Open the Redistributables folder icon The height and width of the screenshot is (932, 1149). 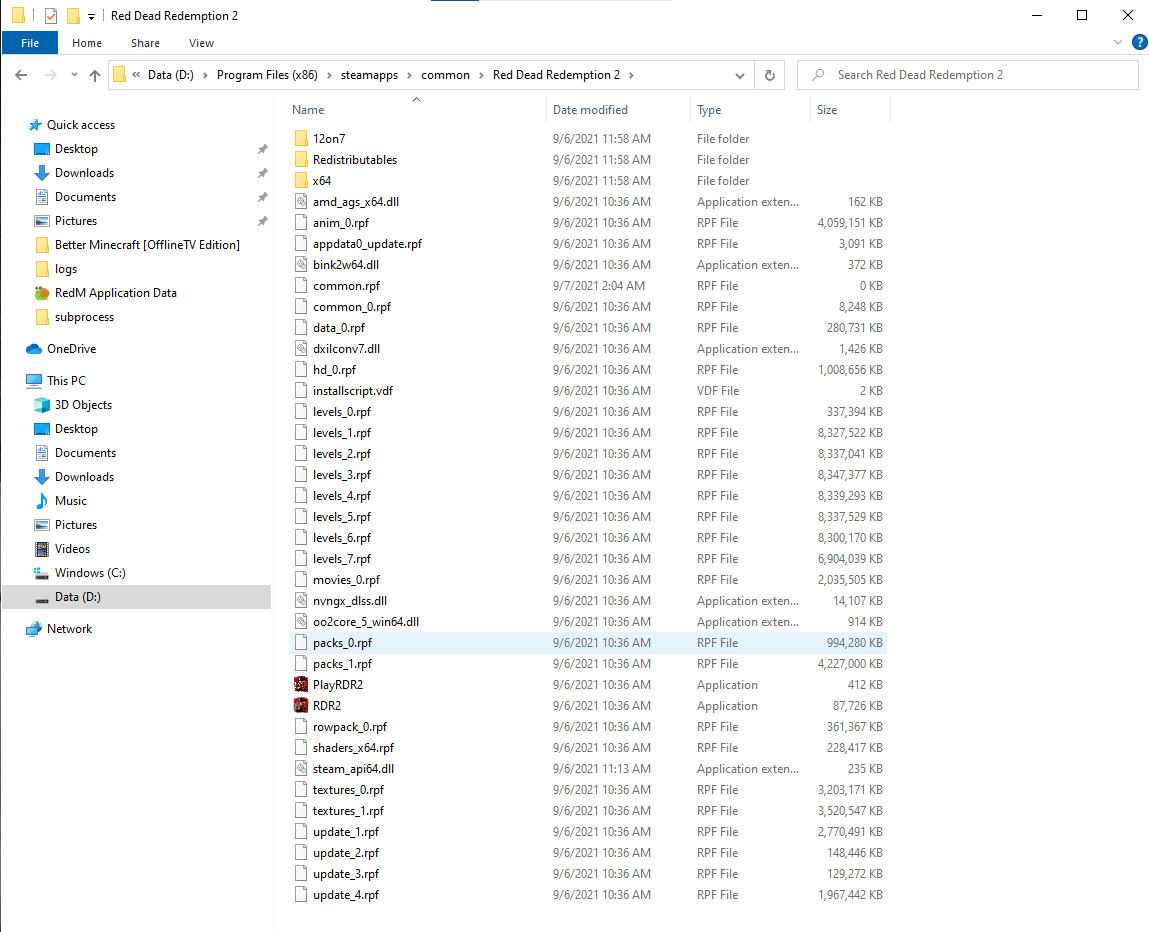(303, 159)
